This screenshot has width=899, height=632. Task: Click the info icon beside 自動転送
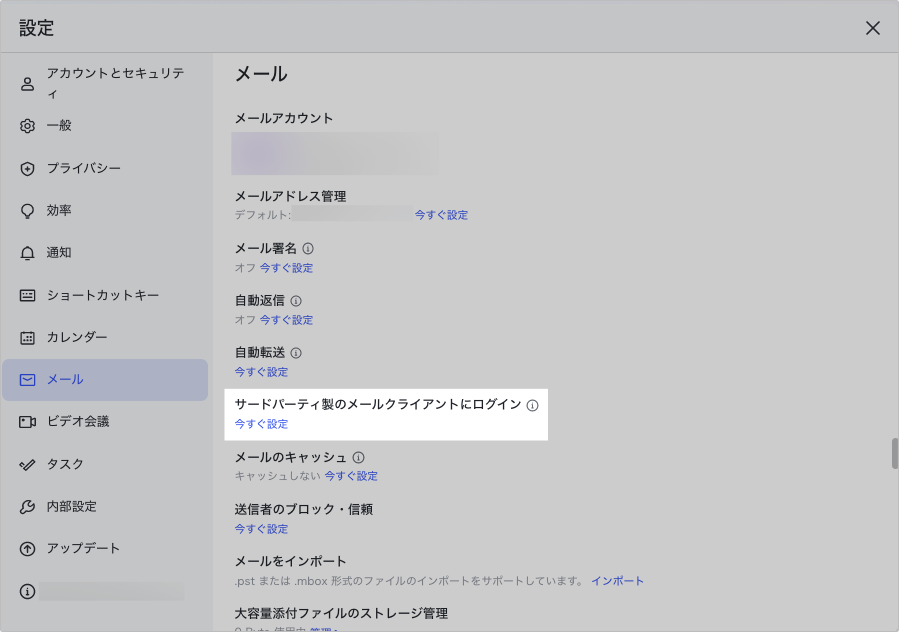click(296, 353)
